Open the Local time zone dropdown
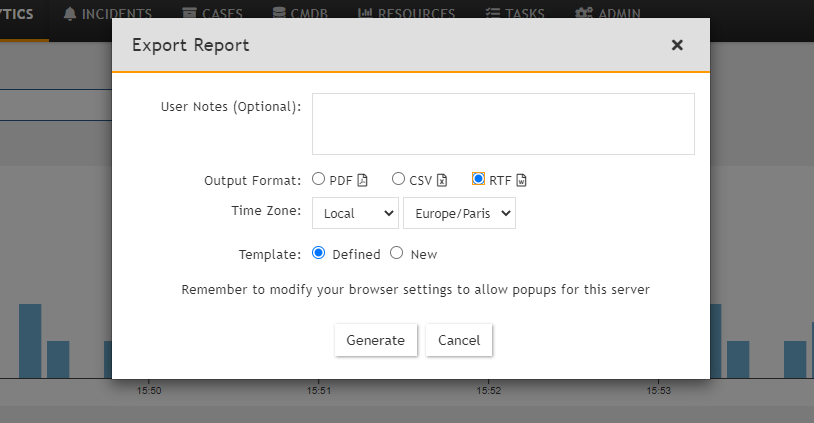Screen dimensions: 814x423 click(x=355, y=213)
